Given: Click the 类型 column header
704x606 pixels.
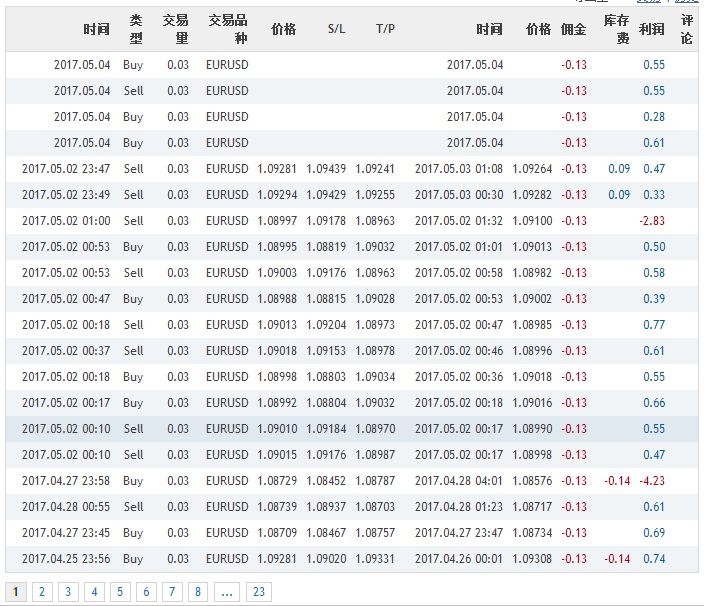Looking at the screenshot, I should (136, 29).
